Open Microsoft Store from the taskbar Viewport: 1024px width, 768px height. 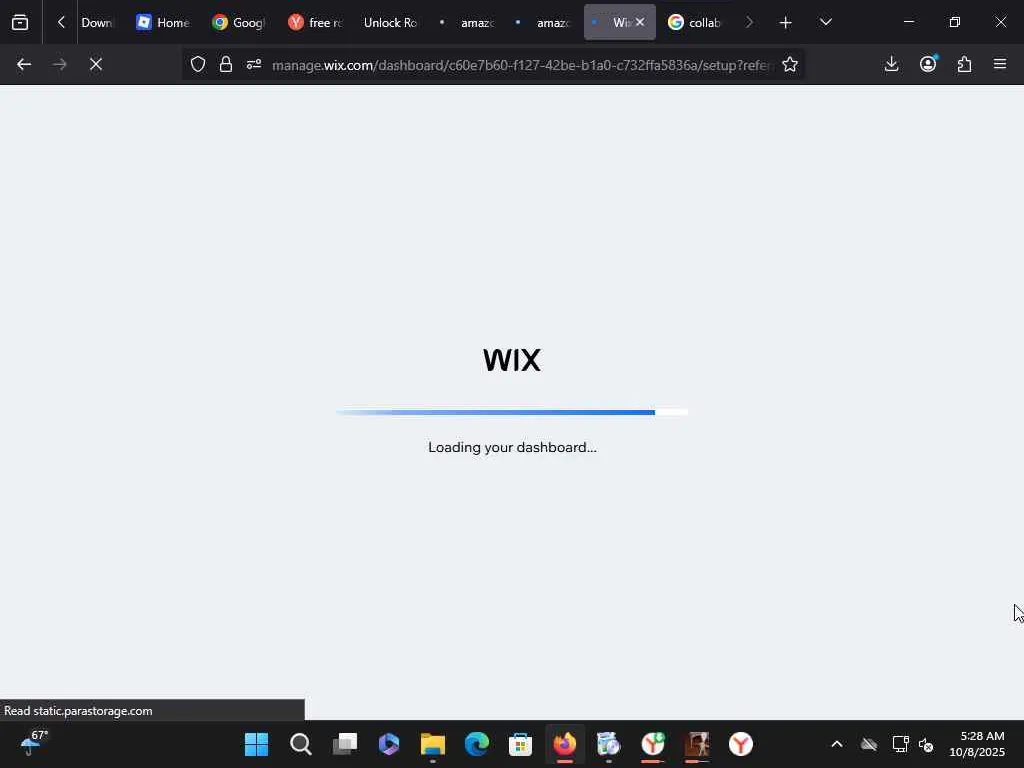point(520,744)
